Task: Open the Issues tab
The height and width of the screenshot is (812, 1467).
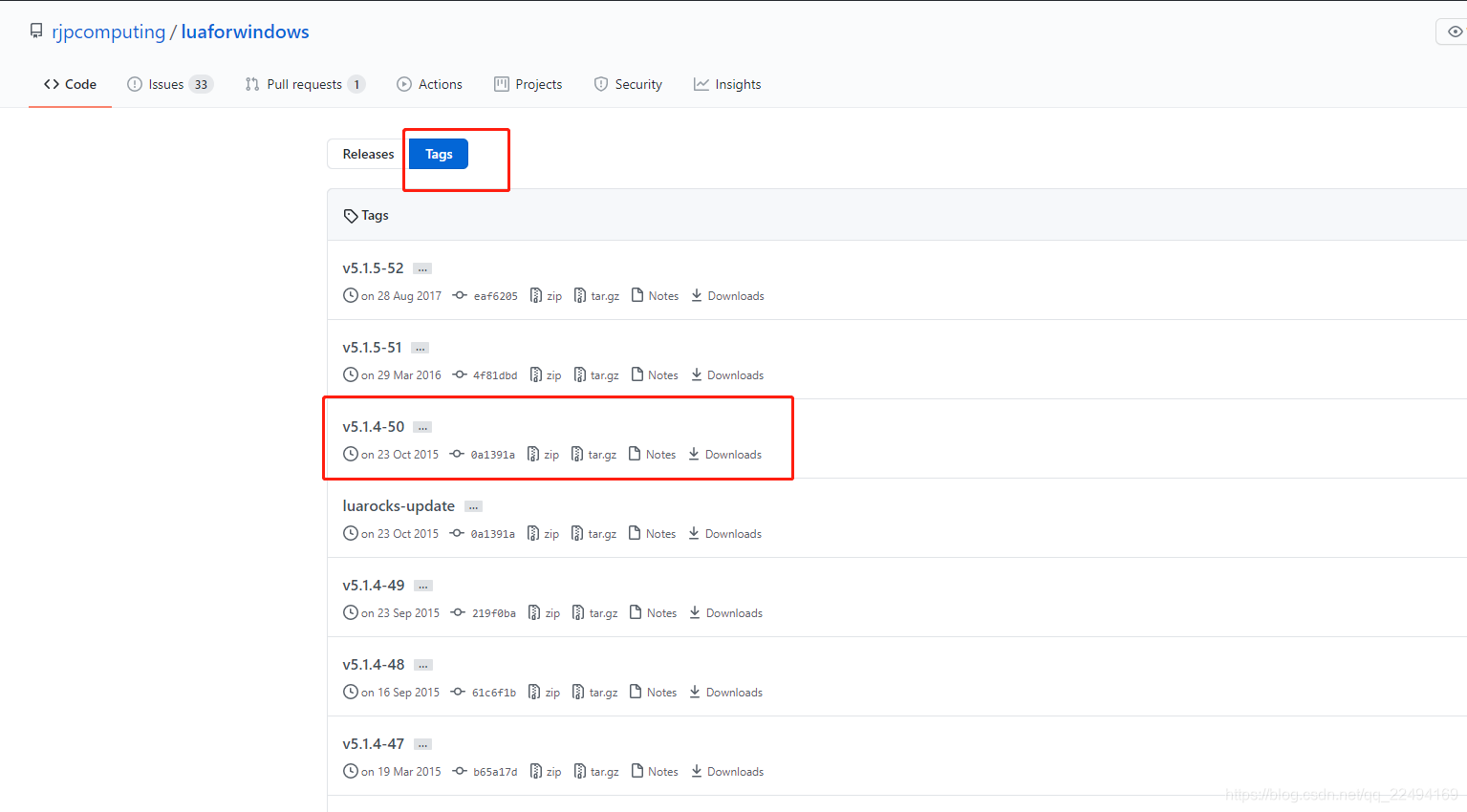Action: [x=170, y=84]
